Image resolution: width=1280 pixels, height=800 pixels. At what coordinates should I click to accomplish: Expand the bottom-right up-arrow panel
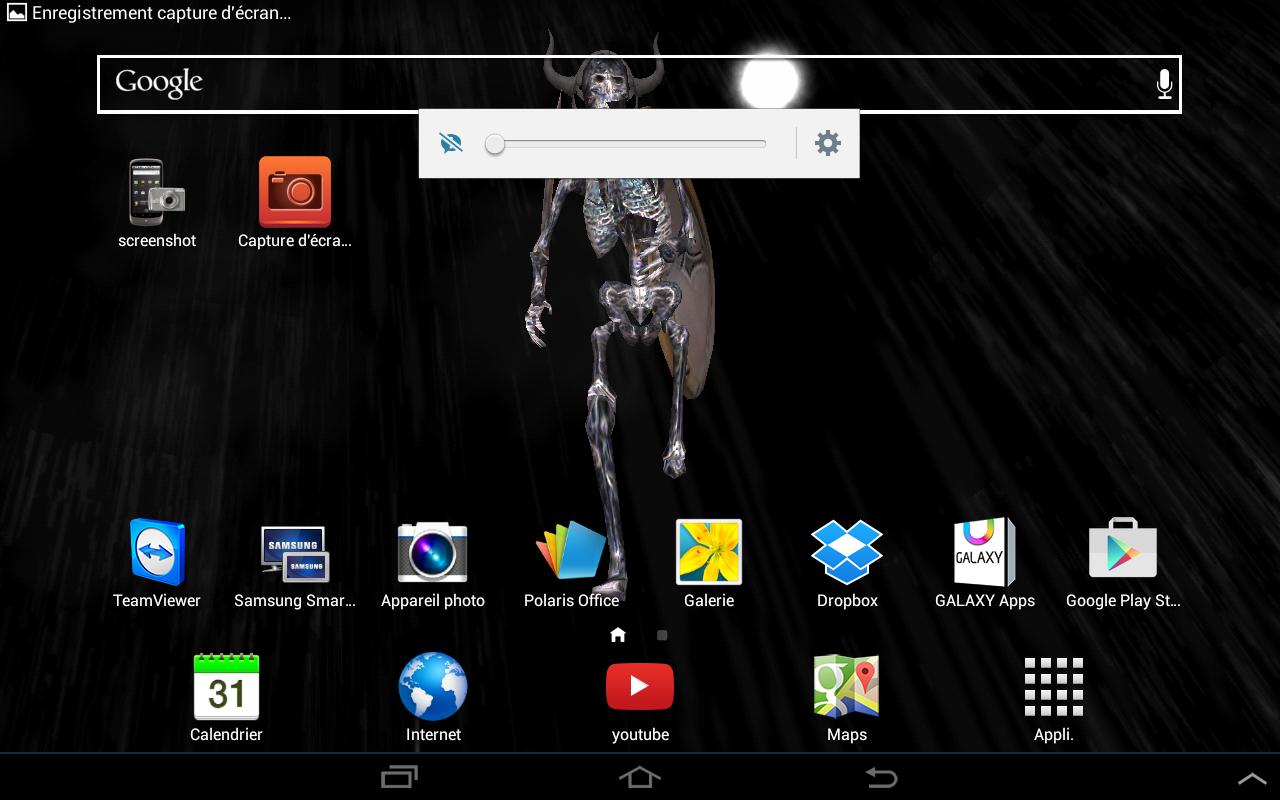click(1252, 778)
